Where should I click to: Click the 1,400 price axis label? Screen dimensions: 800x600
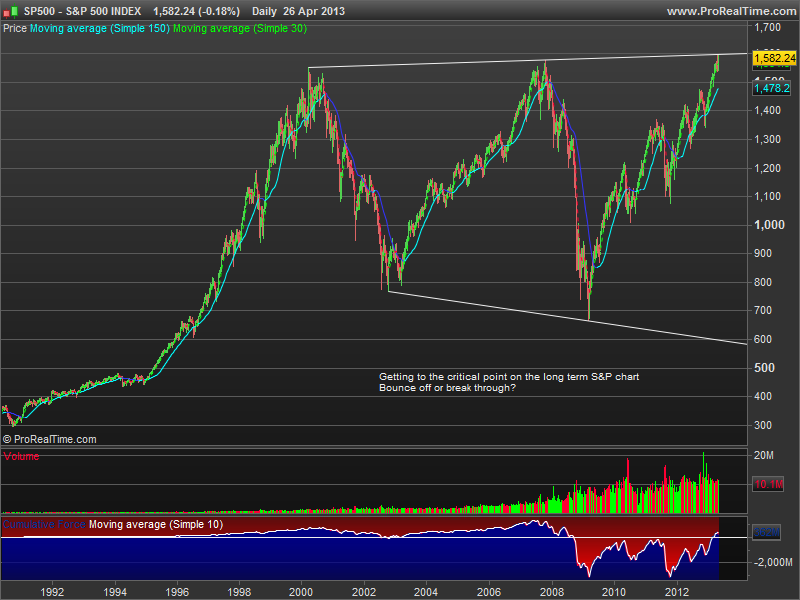click(x=767, y=110)
